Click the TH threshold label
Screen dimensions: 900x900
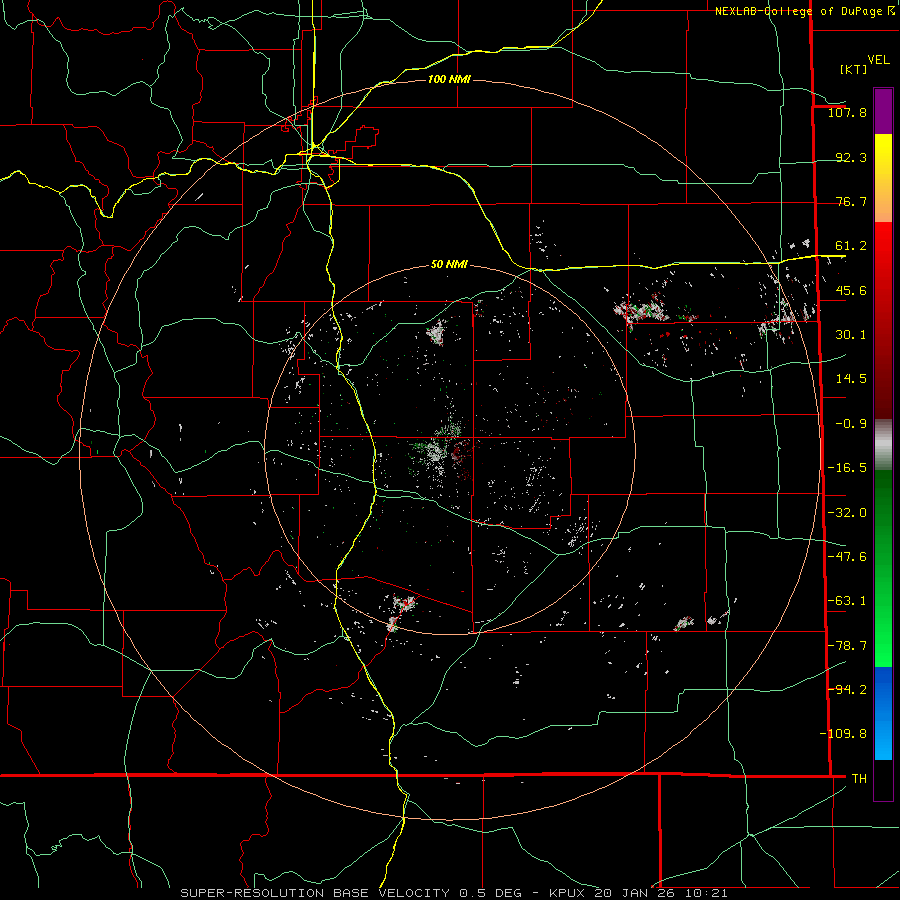(x=859, y=778)
